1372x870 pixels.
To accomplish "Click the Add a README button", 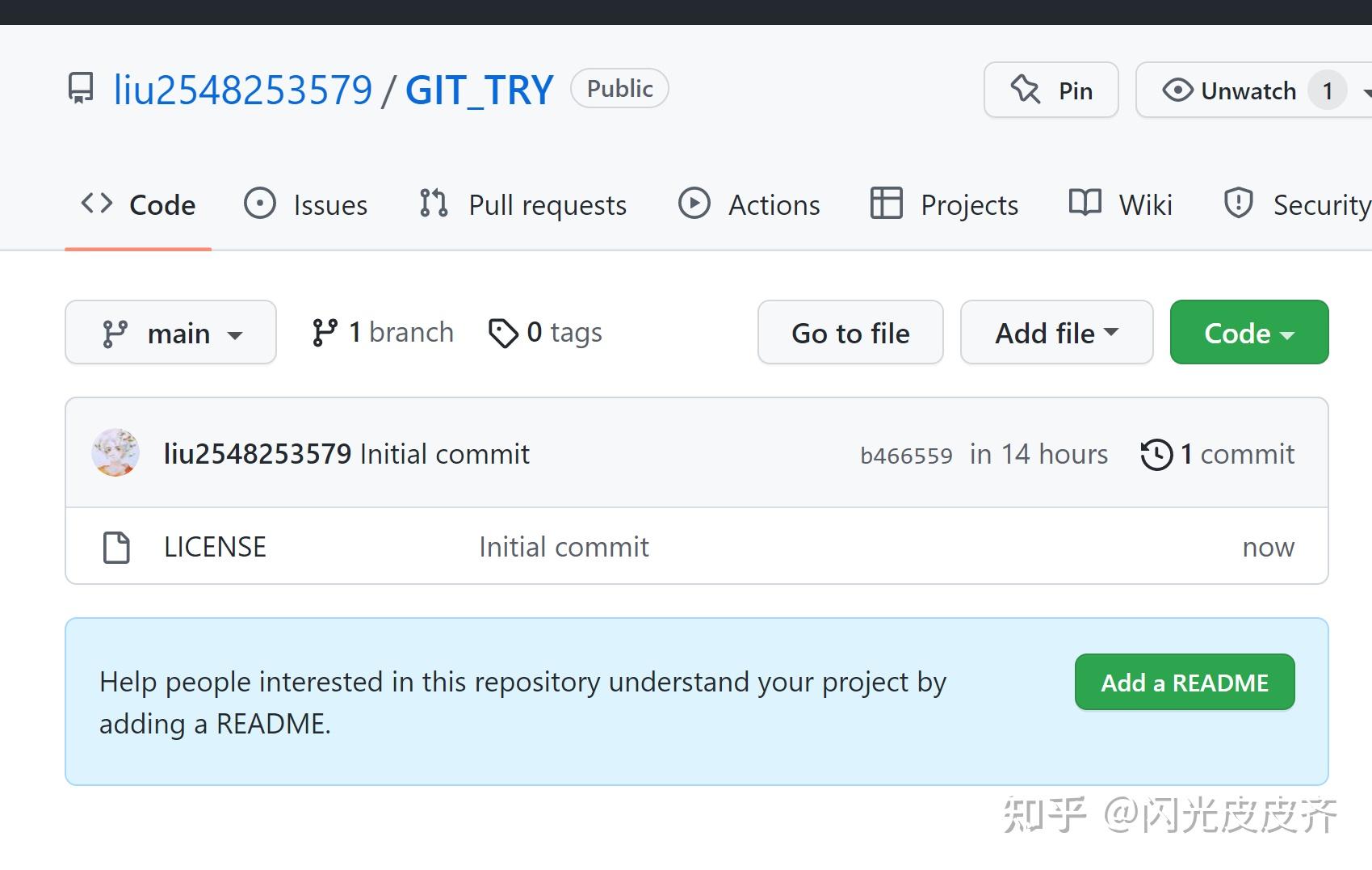I will click(1184, 683).
